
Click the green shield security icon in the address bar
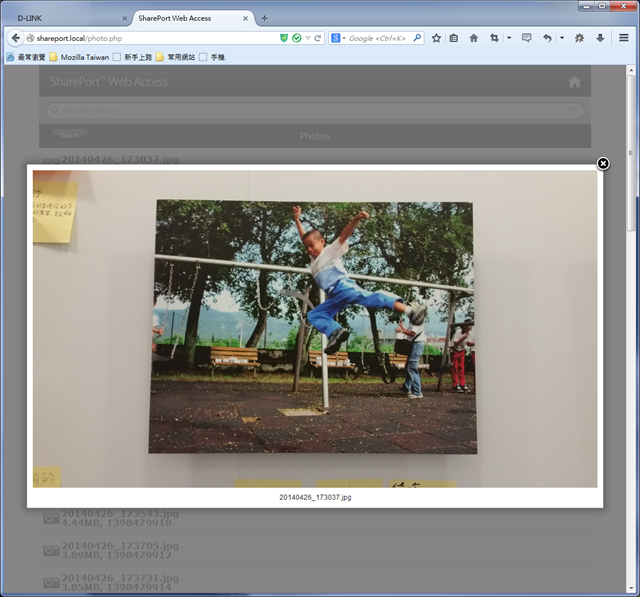(x=284, y=38)
